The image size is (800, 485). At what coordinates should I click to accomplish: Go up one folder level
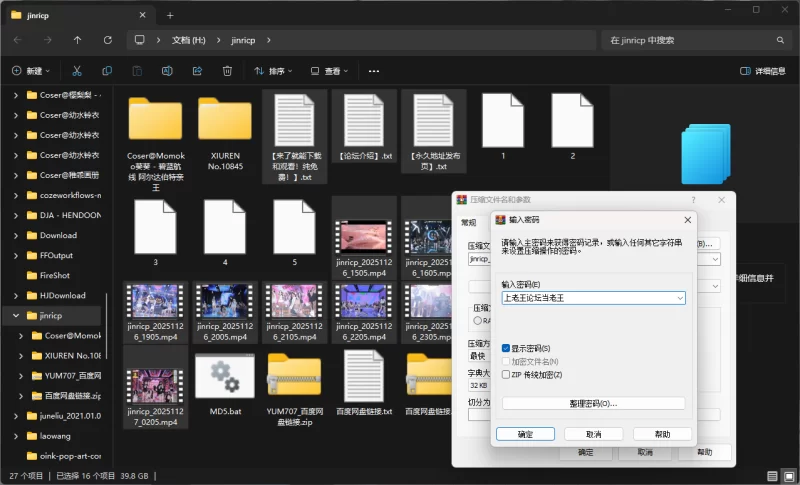coord(78,40)
